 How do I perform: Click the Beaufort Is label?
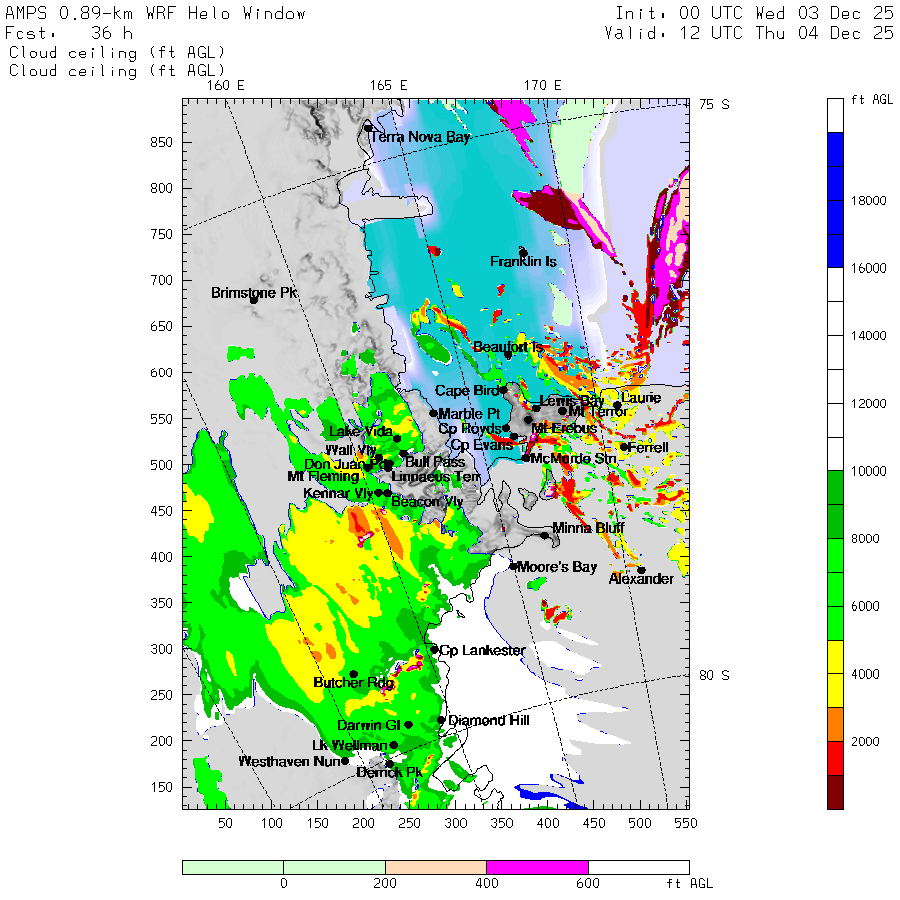(508, 347)
